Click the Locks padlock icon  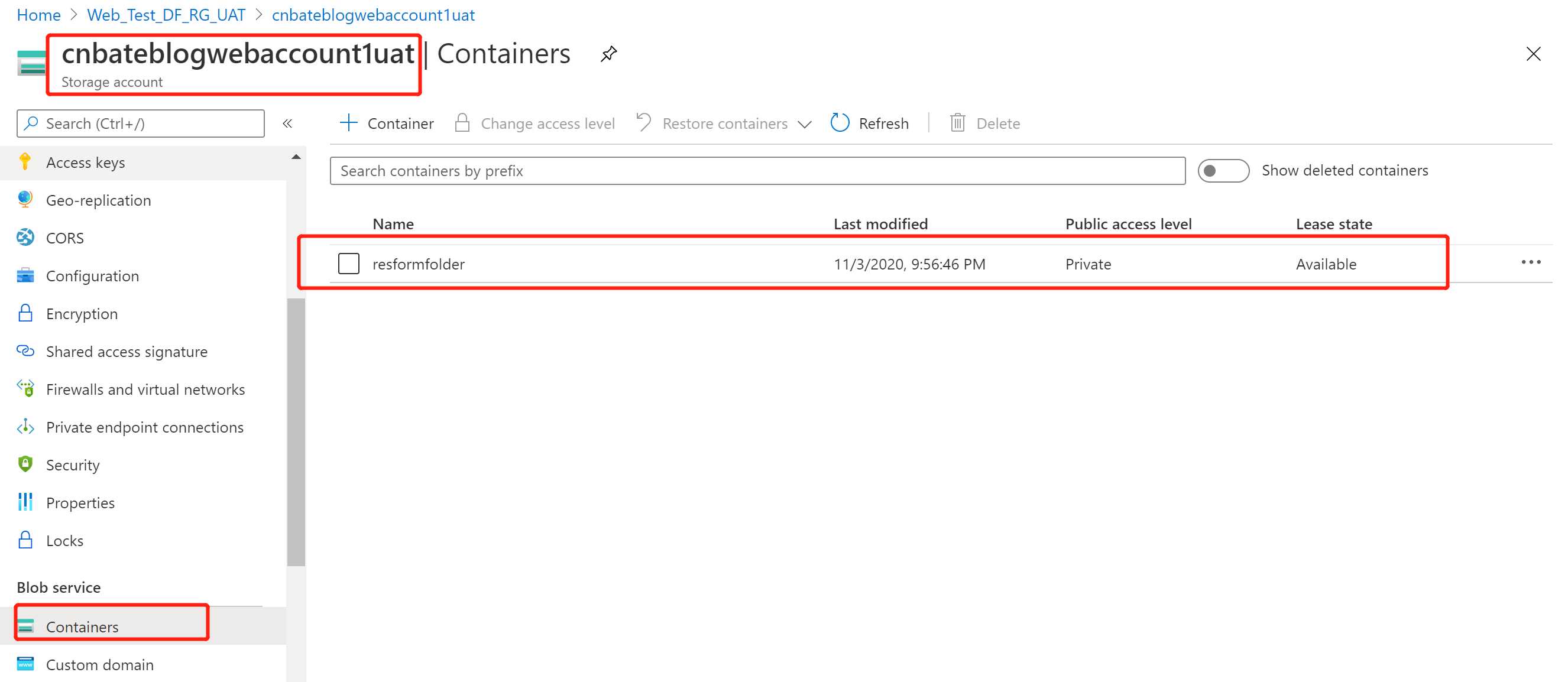25,540
